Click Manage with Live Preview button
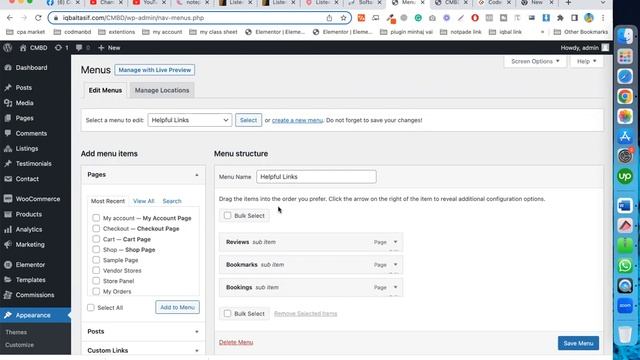Viewport: 640px width, 360px height. pos(155,70)
